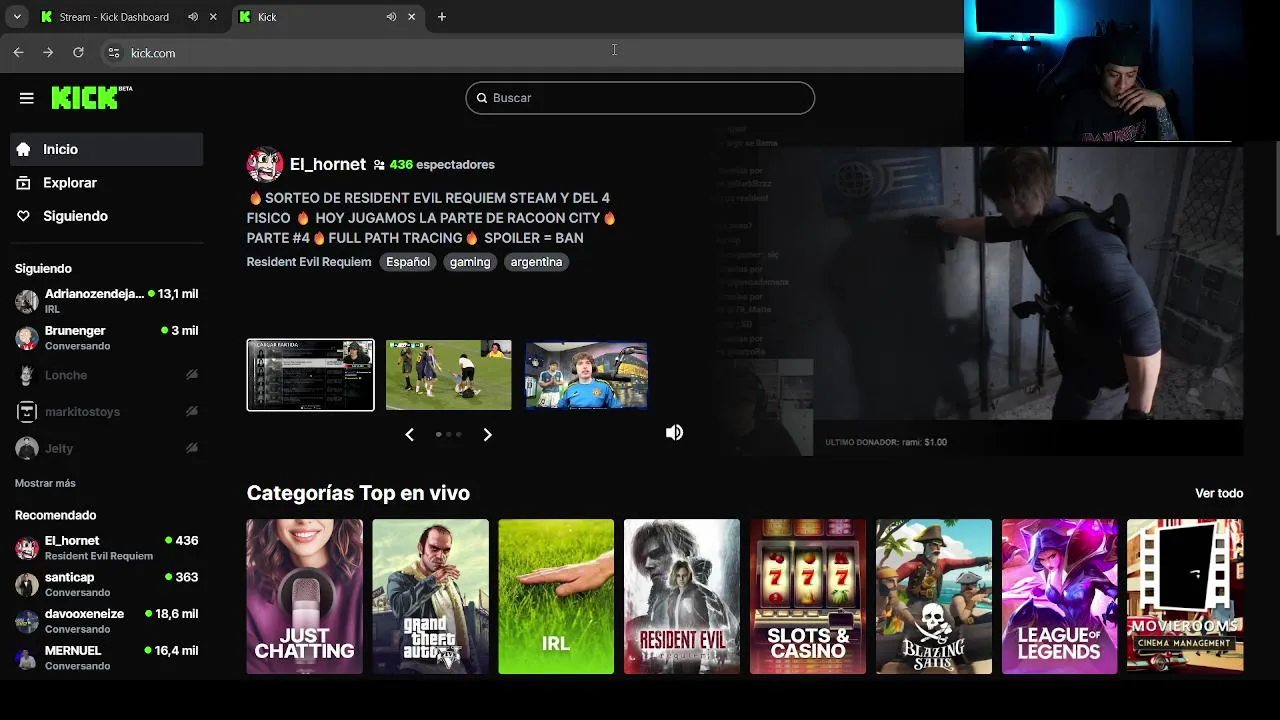The height and width of the screenshot is (720, 1280).
Task: Click the Inicio home icon
Action: pos(24,149)
